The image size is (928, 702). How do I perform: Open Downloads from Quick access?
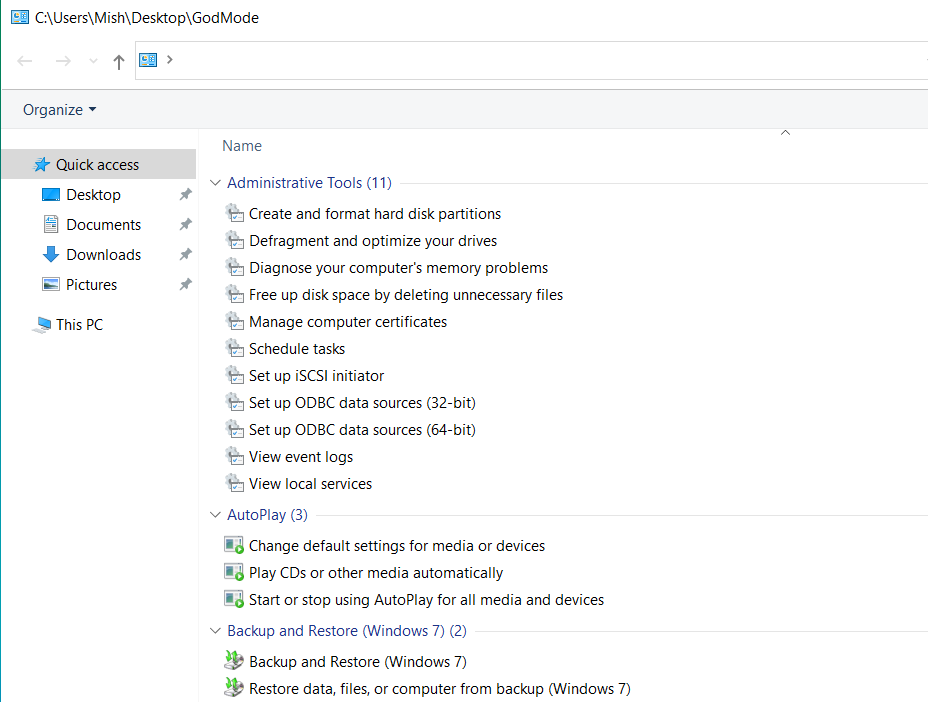(103, 255)
